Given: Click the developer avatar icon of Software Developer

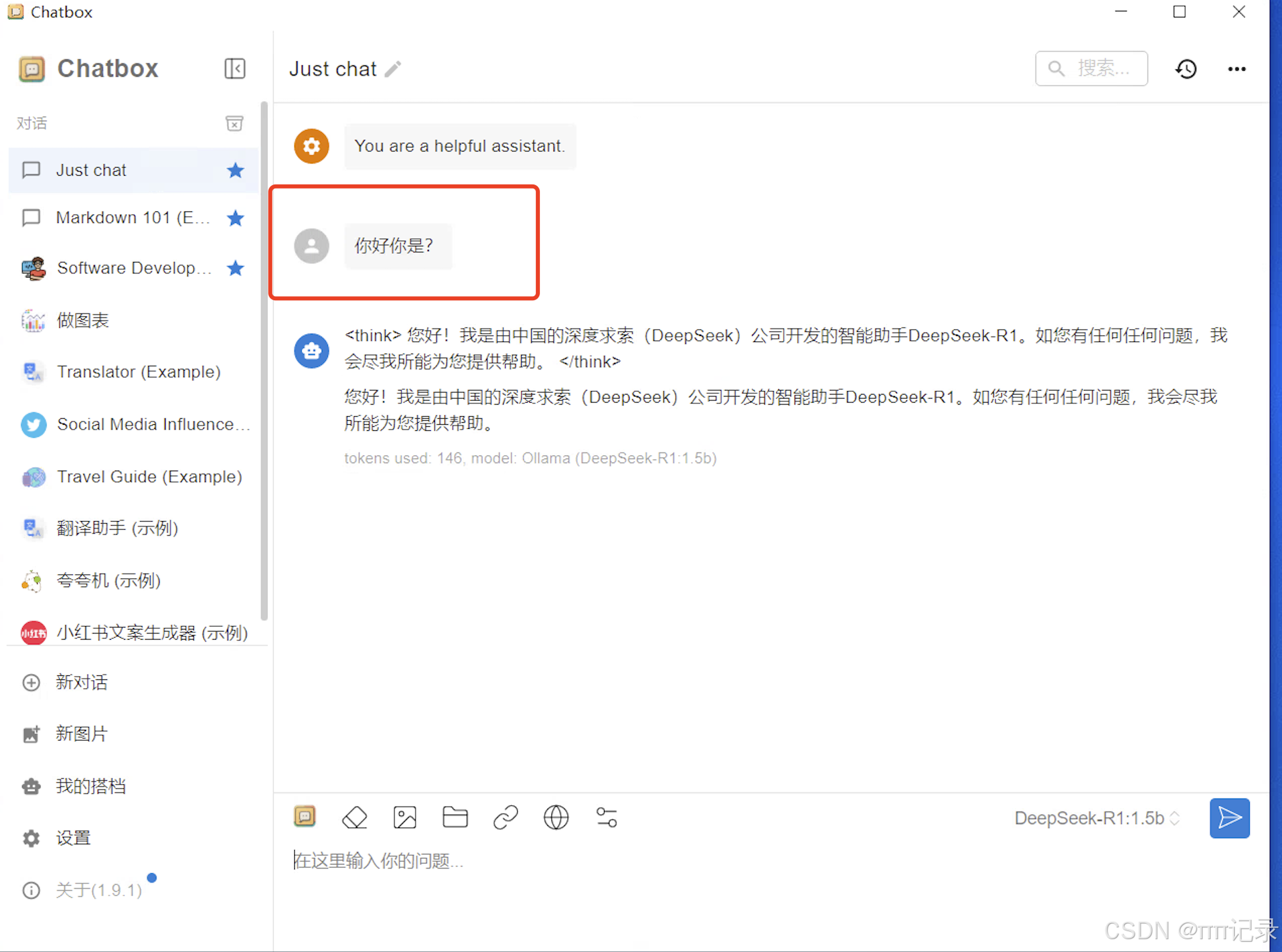Looking at the screenshot, I should tap(34, 268).
